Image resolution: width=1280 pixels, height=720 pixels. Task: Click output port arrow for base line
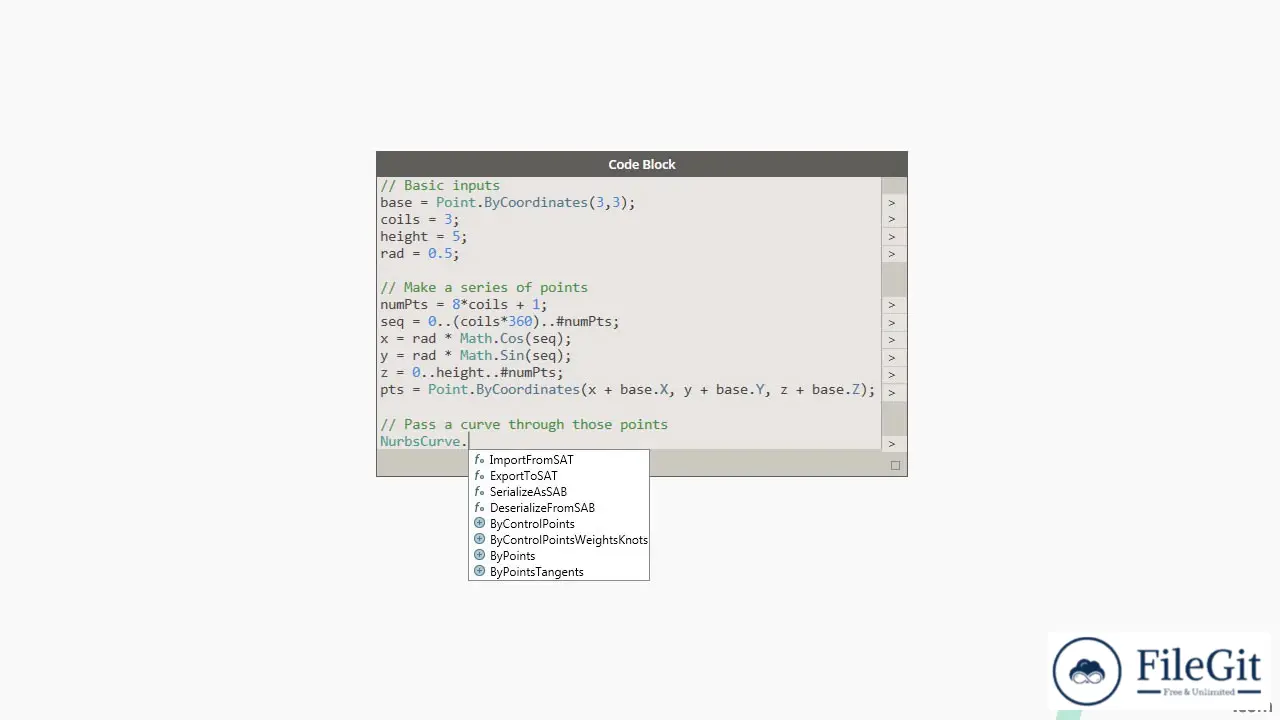pyautogui.click(x=892, y=203)
